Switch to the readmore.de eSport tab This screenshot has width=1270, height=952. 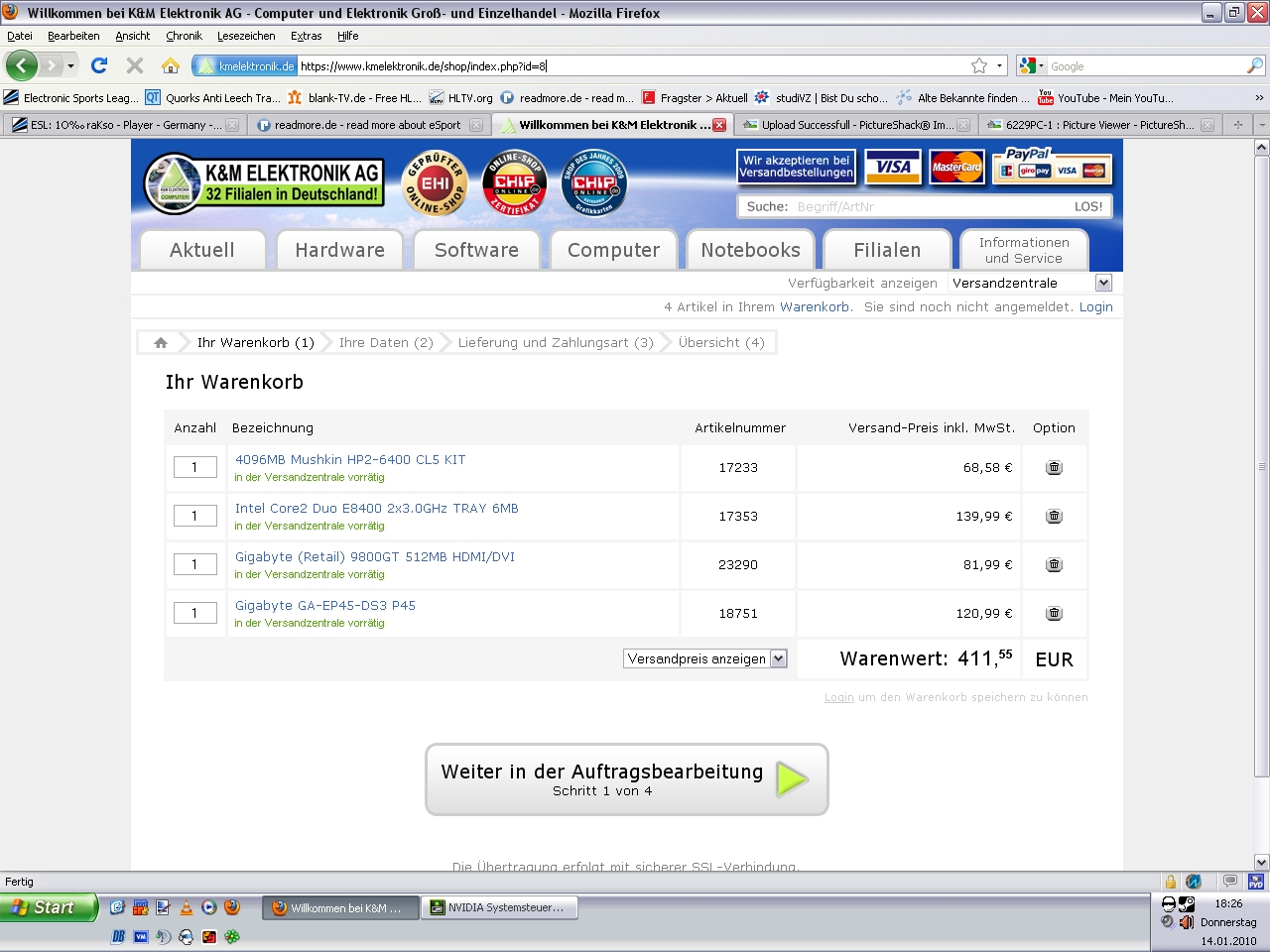coord(367,125)
